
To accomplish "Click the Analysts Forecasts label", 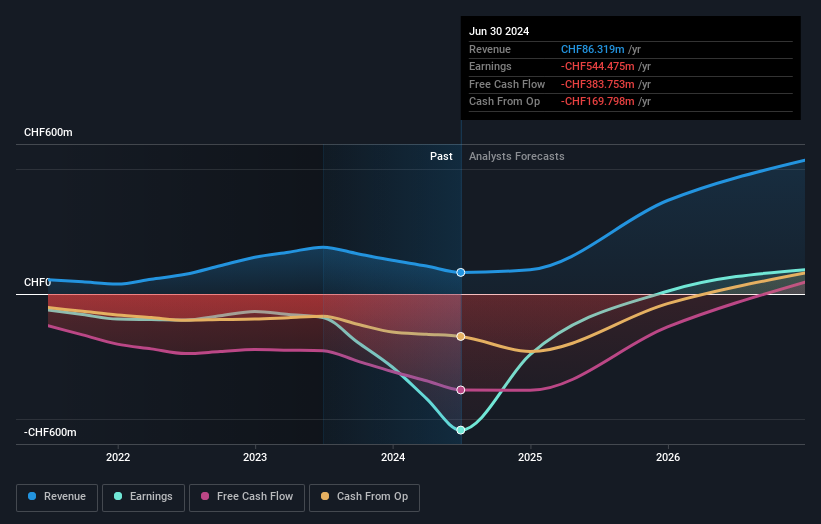I will [x=516, y=156].
